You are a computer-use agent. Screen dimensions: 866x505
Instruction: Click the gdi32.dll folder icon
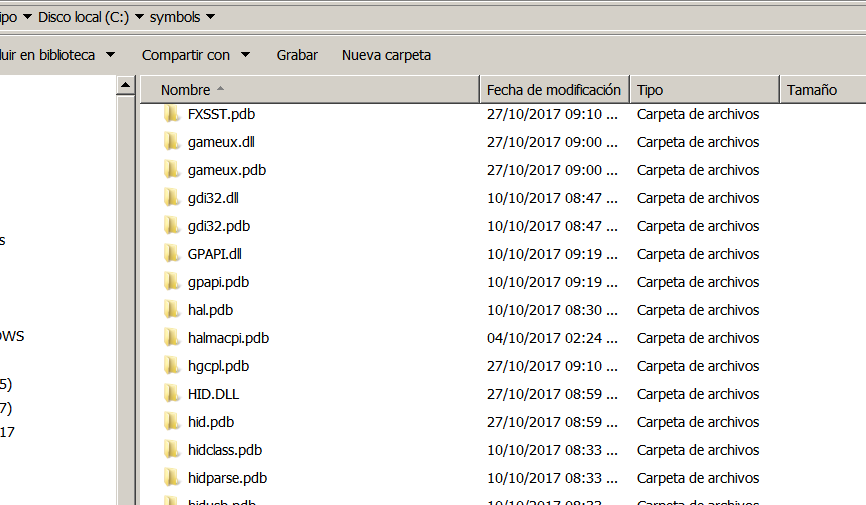point(171,198)
